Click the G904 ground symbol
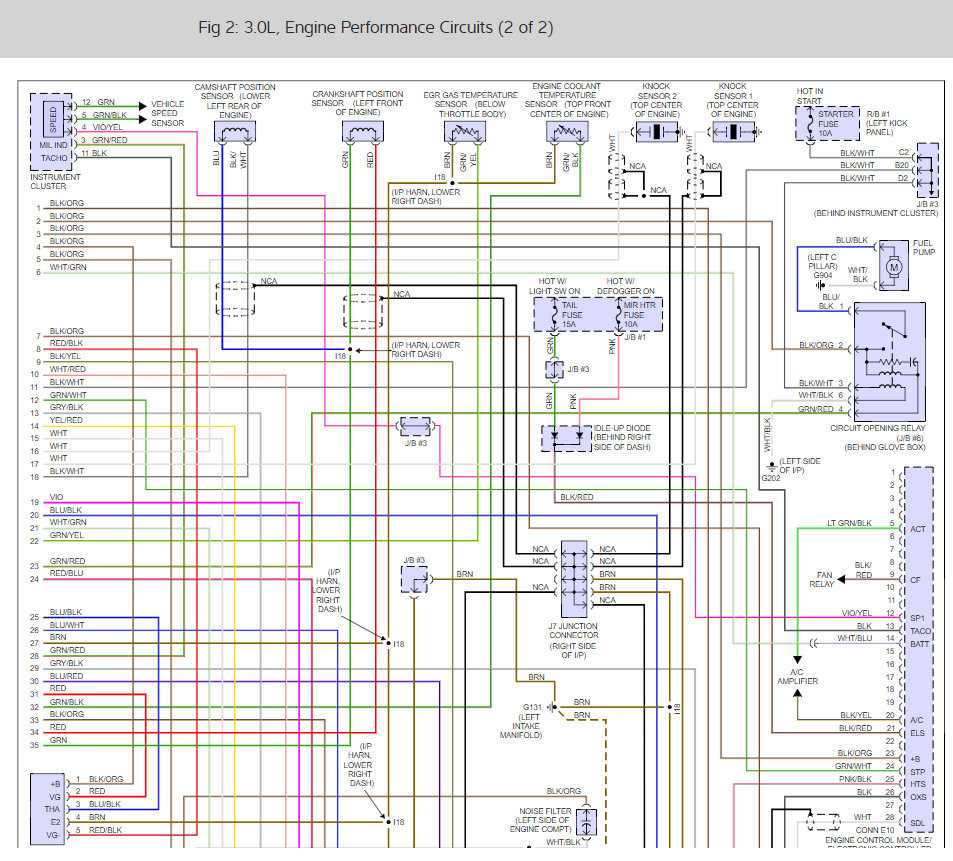The image size is (953, 861). pyautogui.click(x=821, y=285)
